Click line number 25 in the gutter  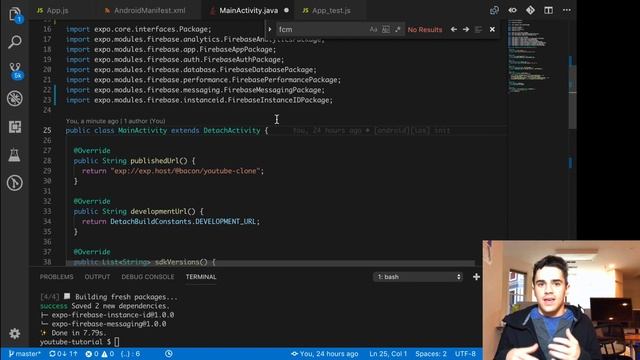pyautogui.click(x=47, y=131)
